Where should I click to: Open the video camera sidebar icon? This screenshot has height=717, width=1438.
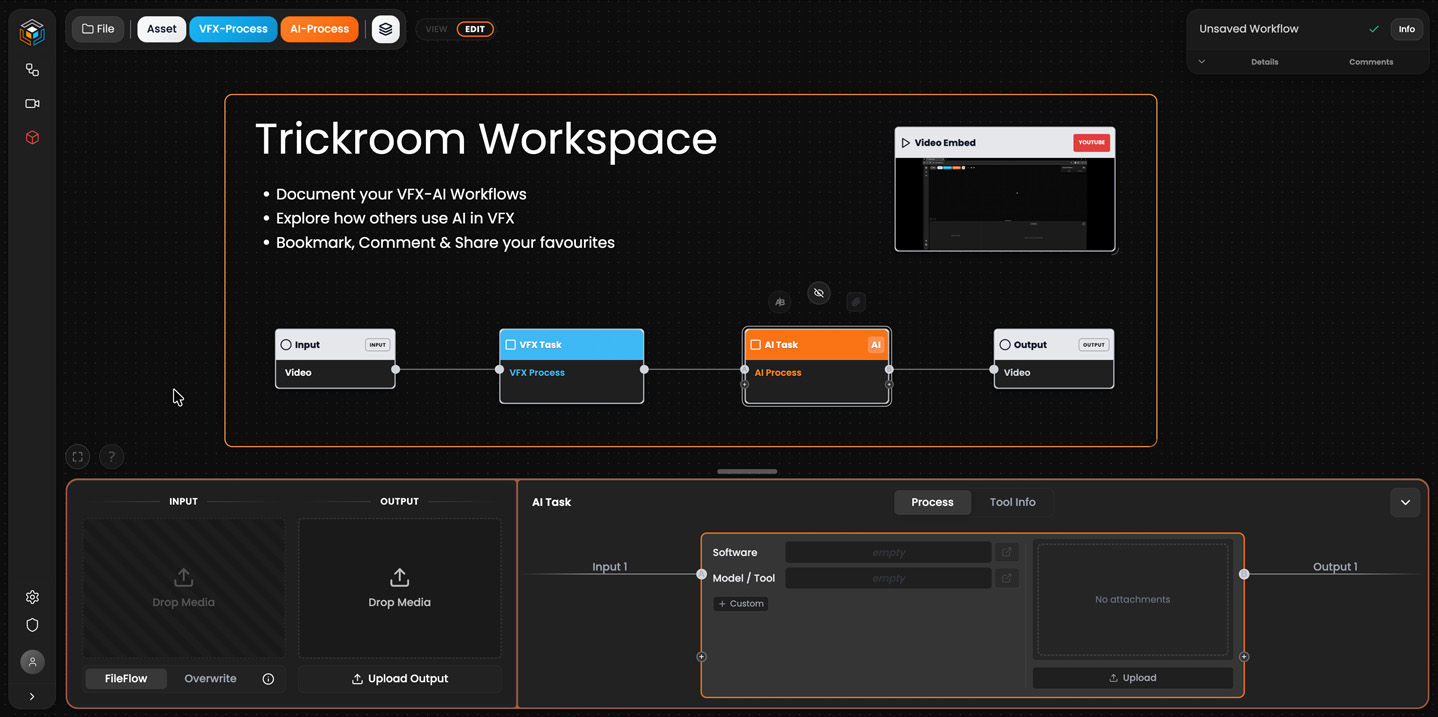click(32, 104)
